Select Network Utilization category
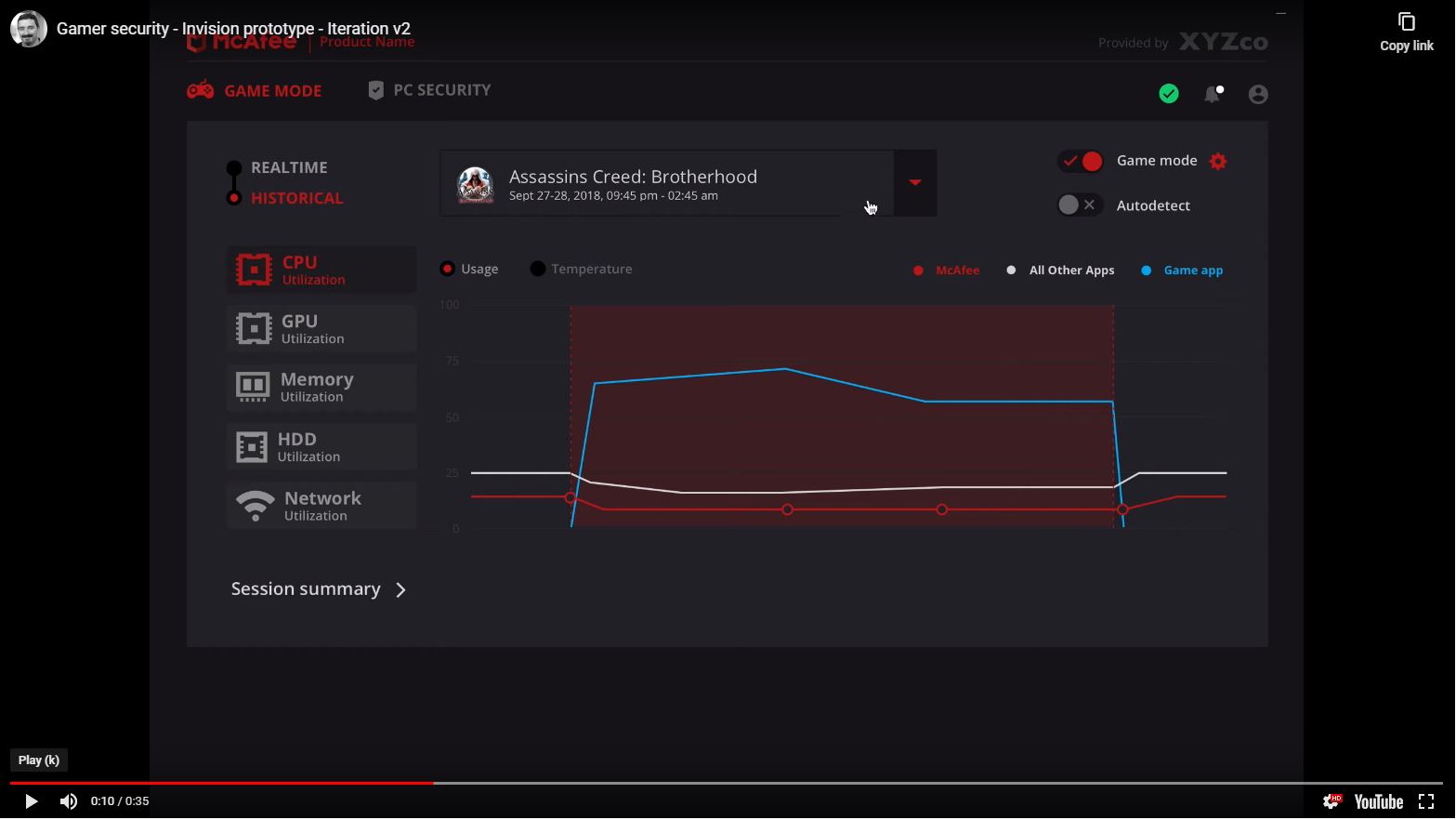1456x820 pixels. (321, 506)
